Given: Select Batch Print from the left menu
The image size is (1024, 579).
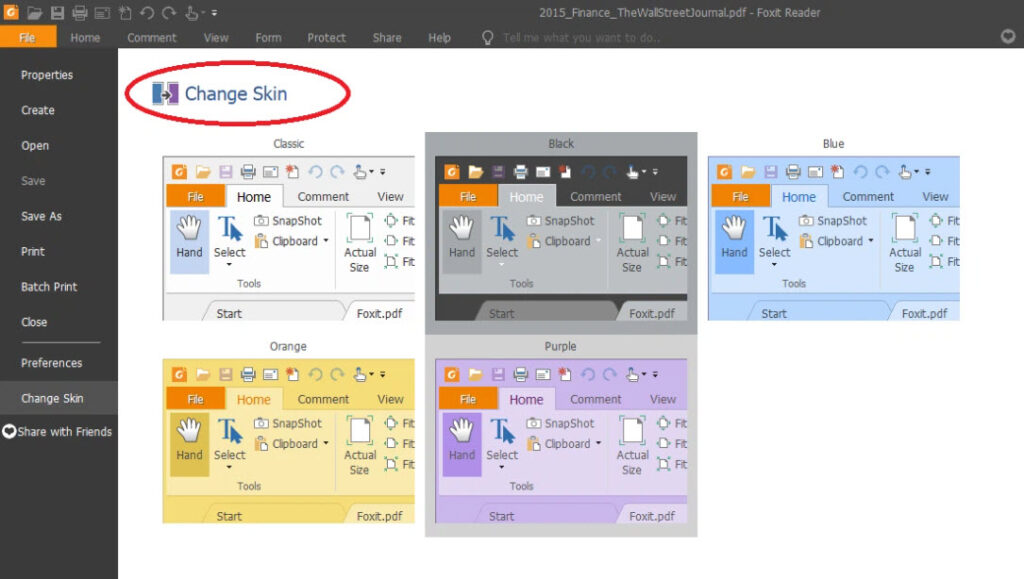Looking at the screenshot, I should coord(49,287).
